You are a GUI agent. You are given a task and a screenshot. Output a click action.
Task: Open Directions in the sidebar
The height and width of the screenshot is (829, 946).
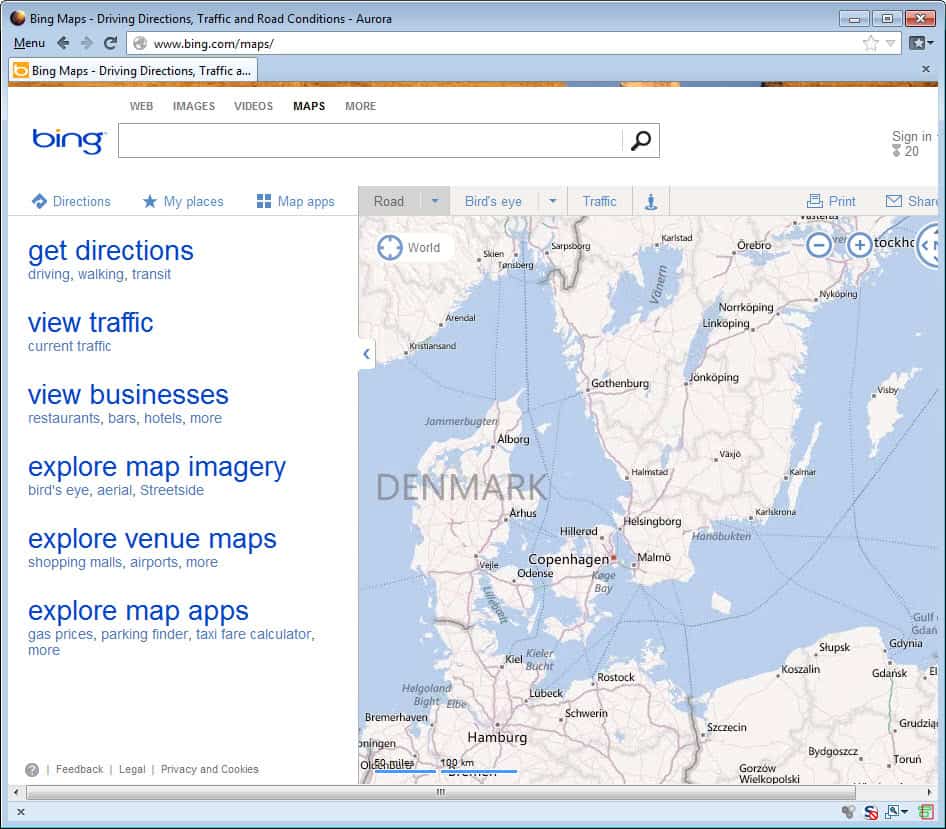coord(71,201)
